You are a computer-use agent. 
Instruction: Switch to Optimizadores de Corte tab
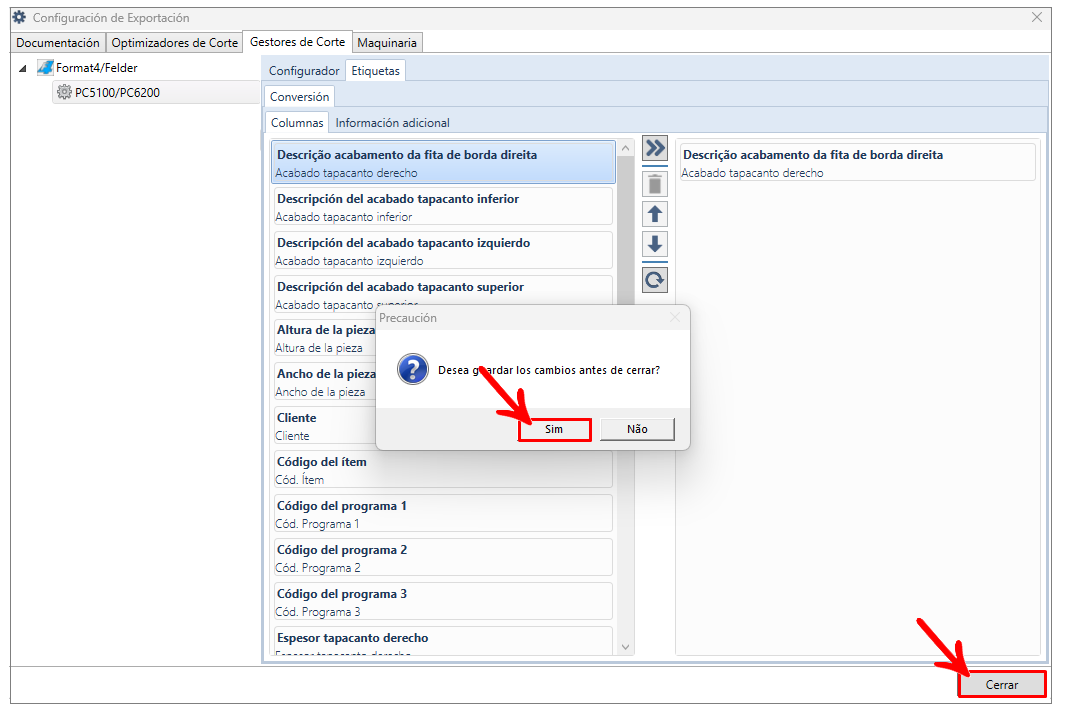tap(175, 42)
